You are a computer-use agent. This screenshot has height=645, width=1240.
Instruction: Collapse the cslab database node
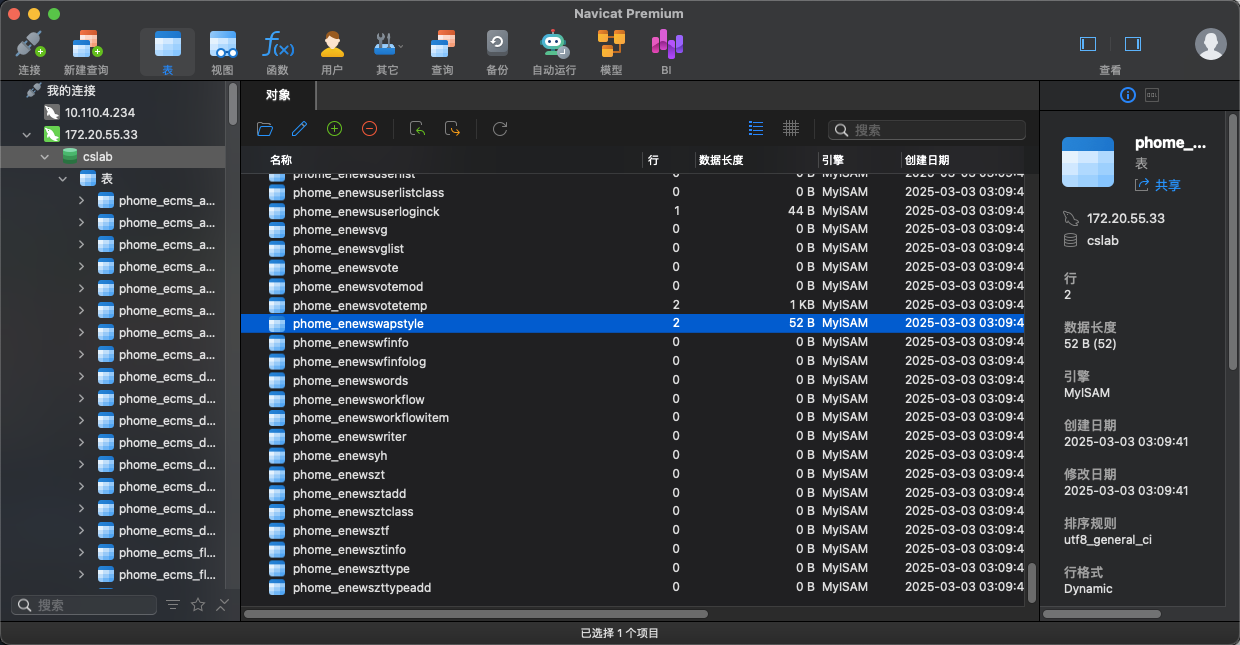(45, 157)
